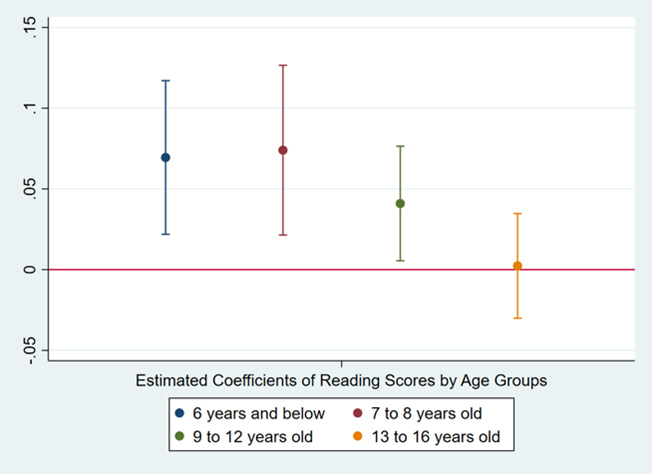
Task: Click the blue coefficient point on the chart
Action: (x=166, y=157)
